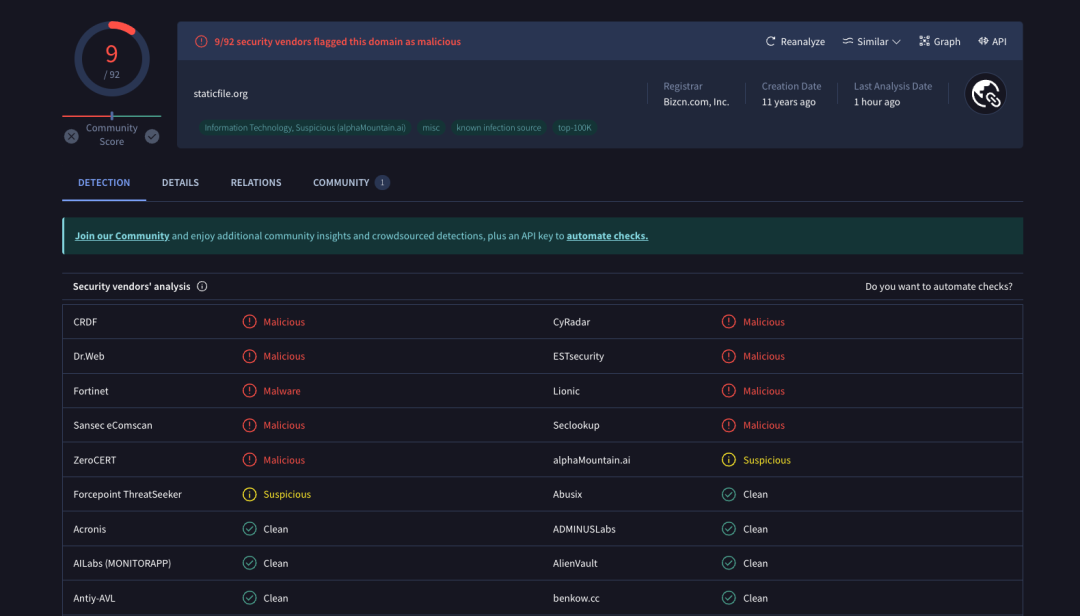Click the clean check icon for Acronis

(x=249, y=528)
